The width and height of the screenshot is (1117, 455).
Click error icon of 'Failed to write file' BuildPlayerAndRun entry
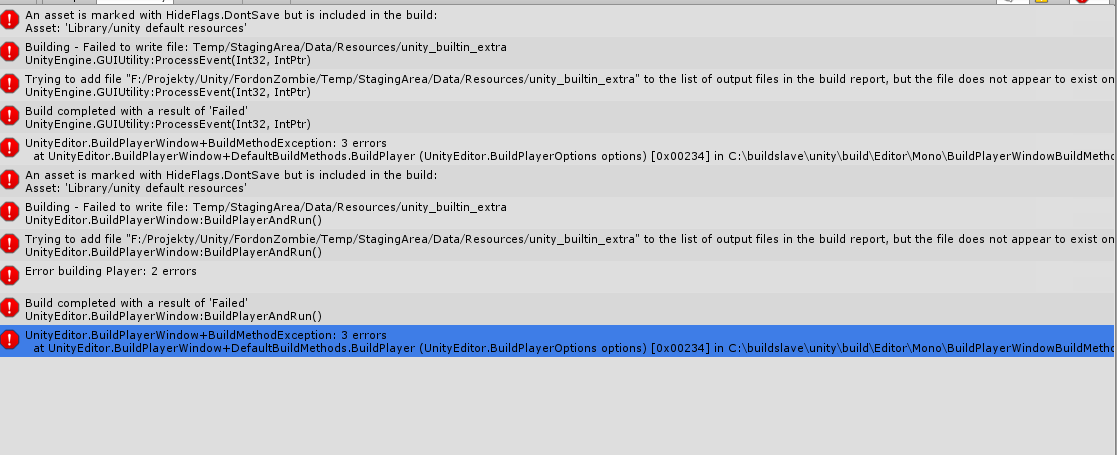11,212
